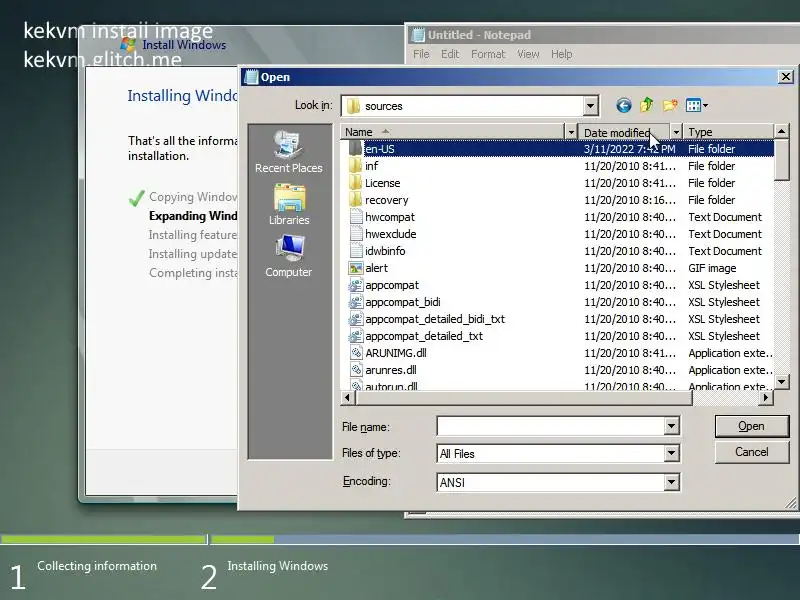Click horizontal scrollbar left arrow

(x=347, y=397)
